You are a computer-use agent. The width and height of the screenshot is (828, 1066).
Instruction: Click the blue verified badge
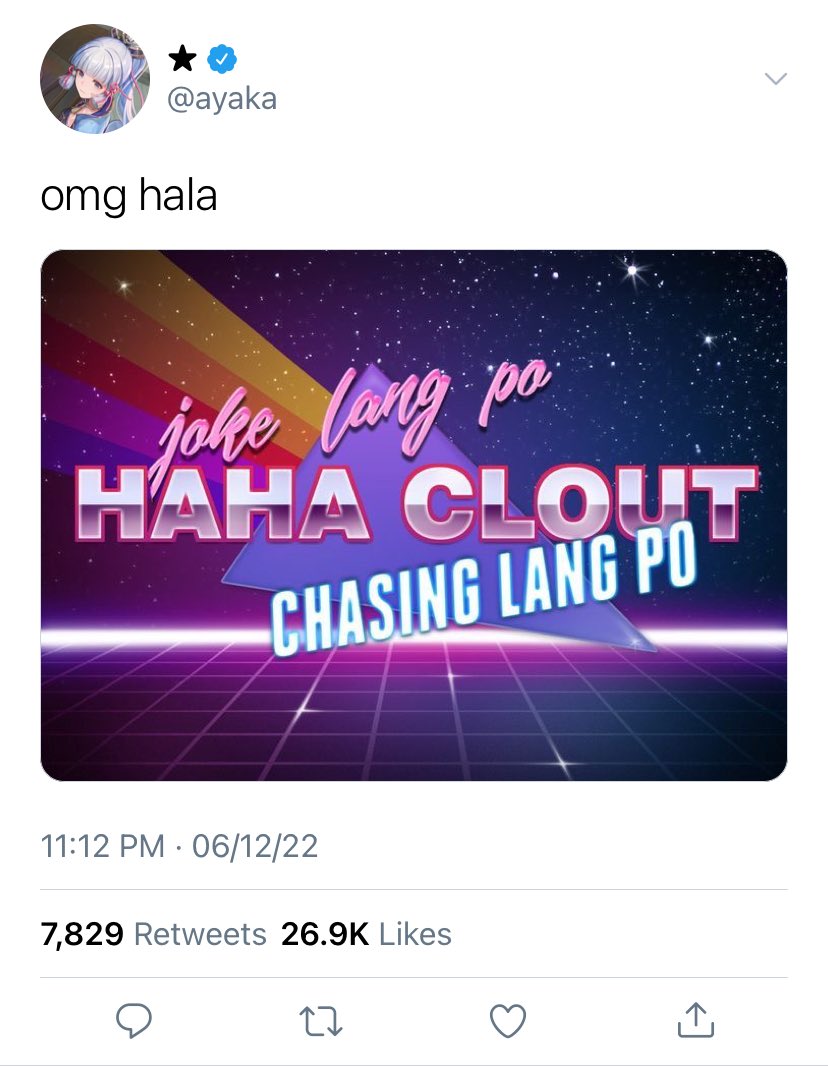pyautogui.click(x=222, y=59)
